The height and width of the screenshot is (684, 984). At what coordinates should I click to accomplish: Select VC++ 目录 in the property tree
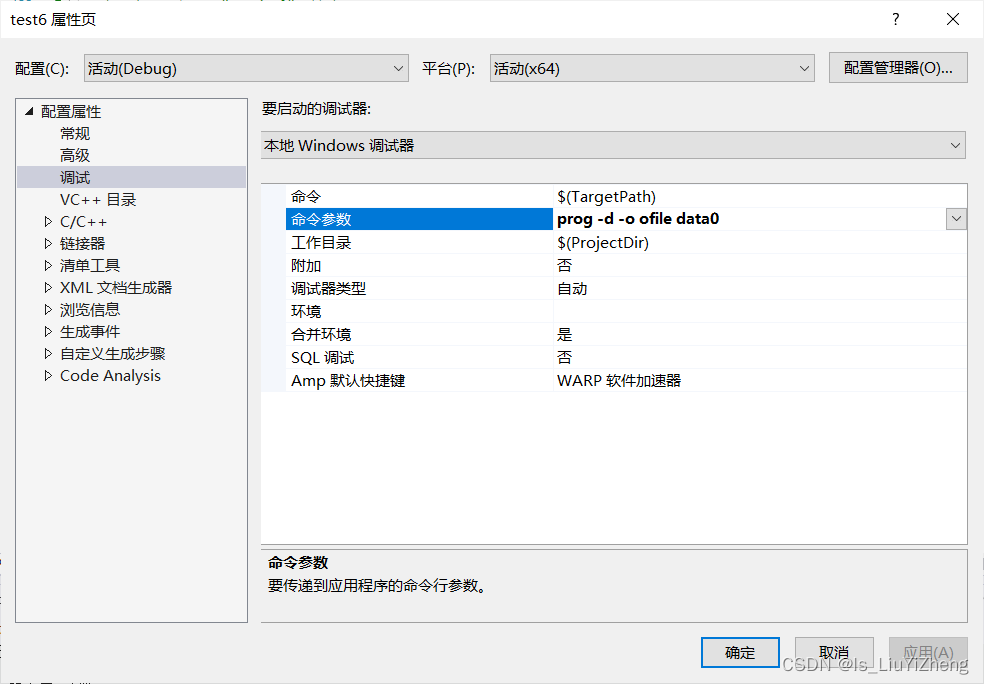click(x=98, y=200)
